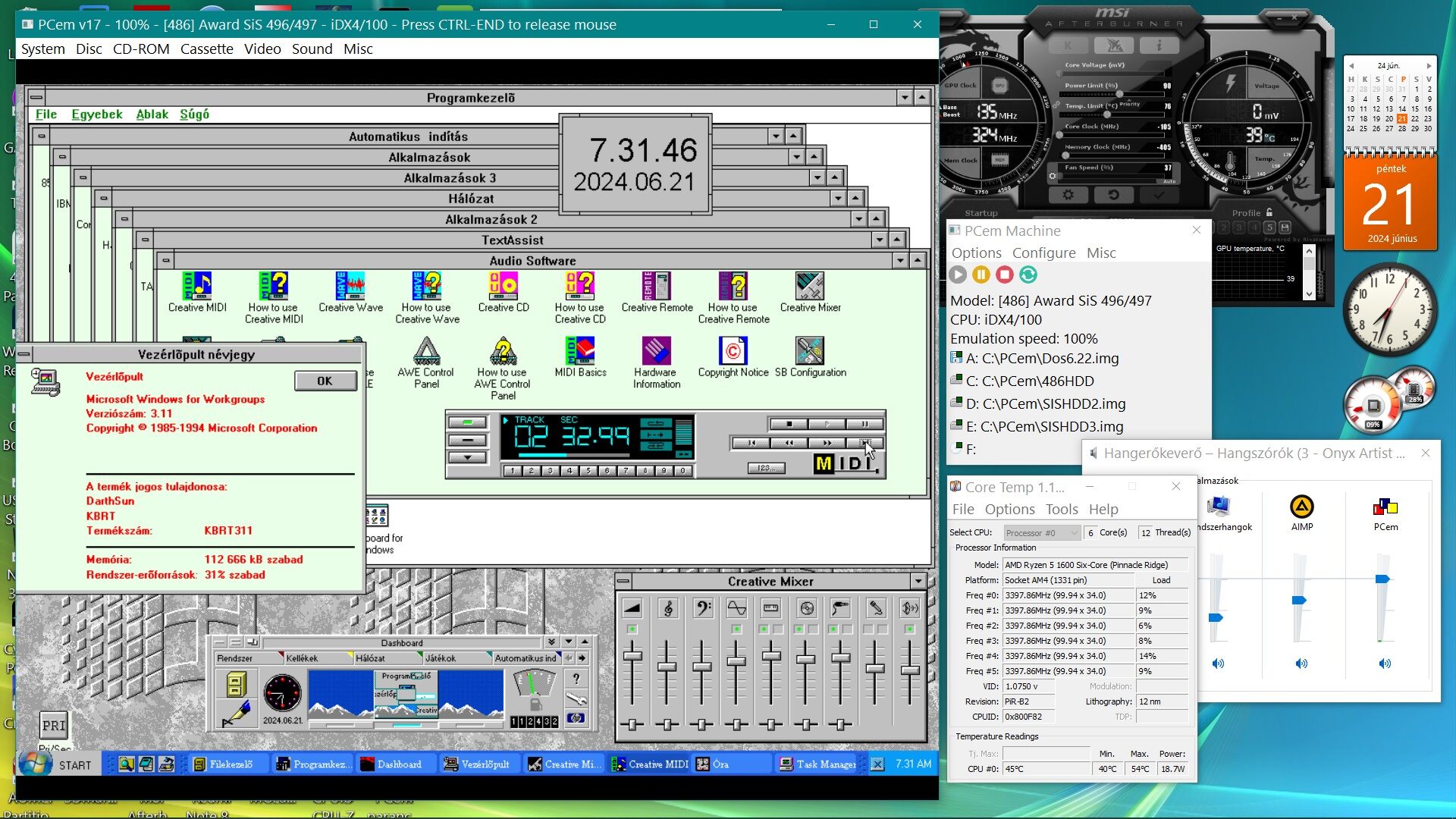Adjust PCem volume slider in volume mixer
Image resolution: width=1456 pixels, height=819 pixels.
click(x=1382, y=579)
